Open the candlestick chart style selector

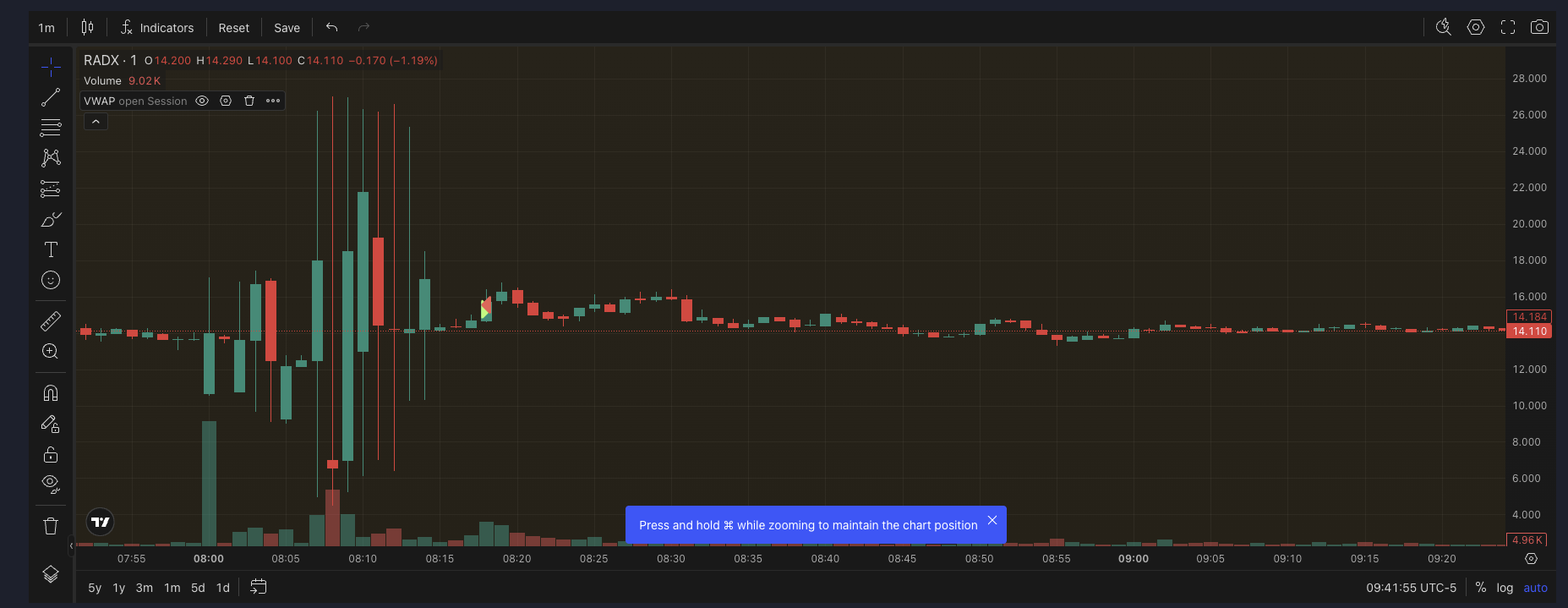coord(87,27)
